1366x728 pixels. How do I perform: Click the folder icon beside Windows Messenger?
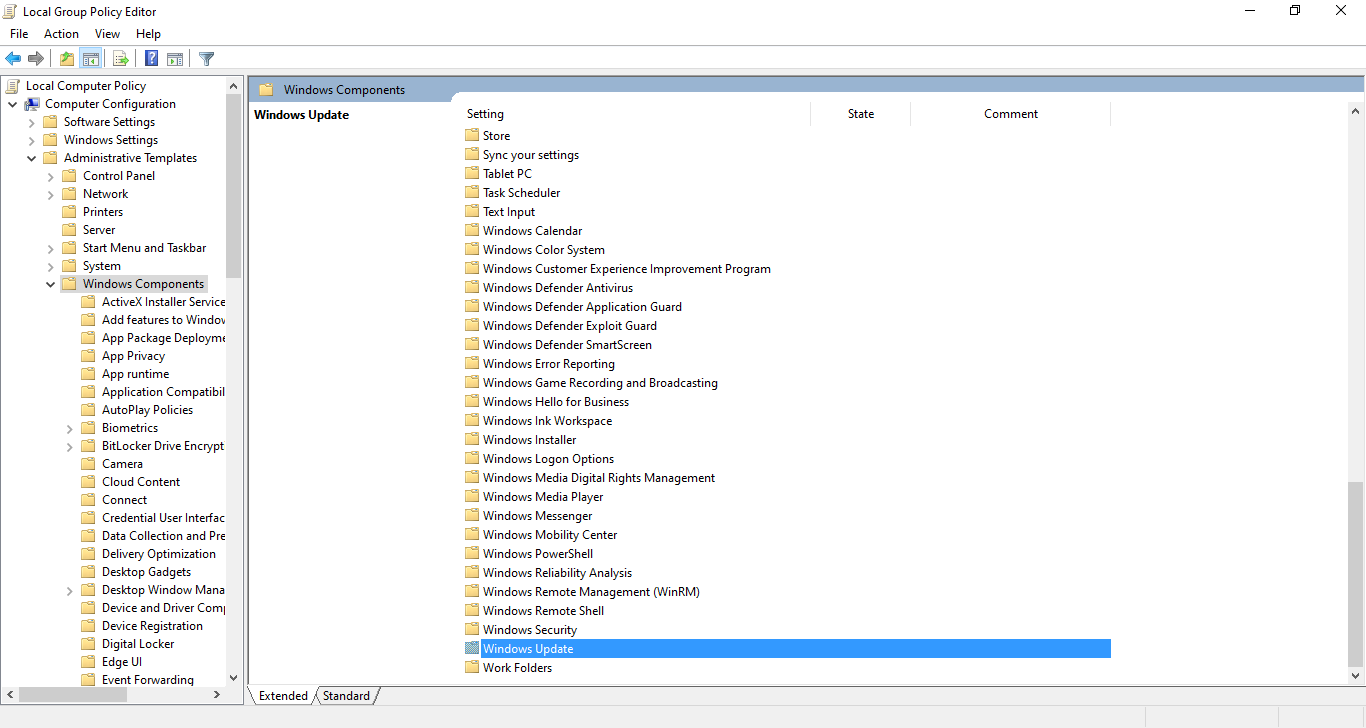coord(472,516)
